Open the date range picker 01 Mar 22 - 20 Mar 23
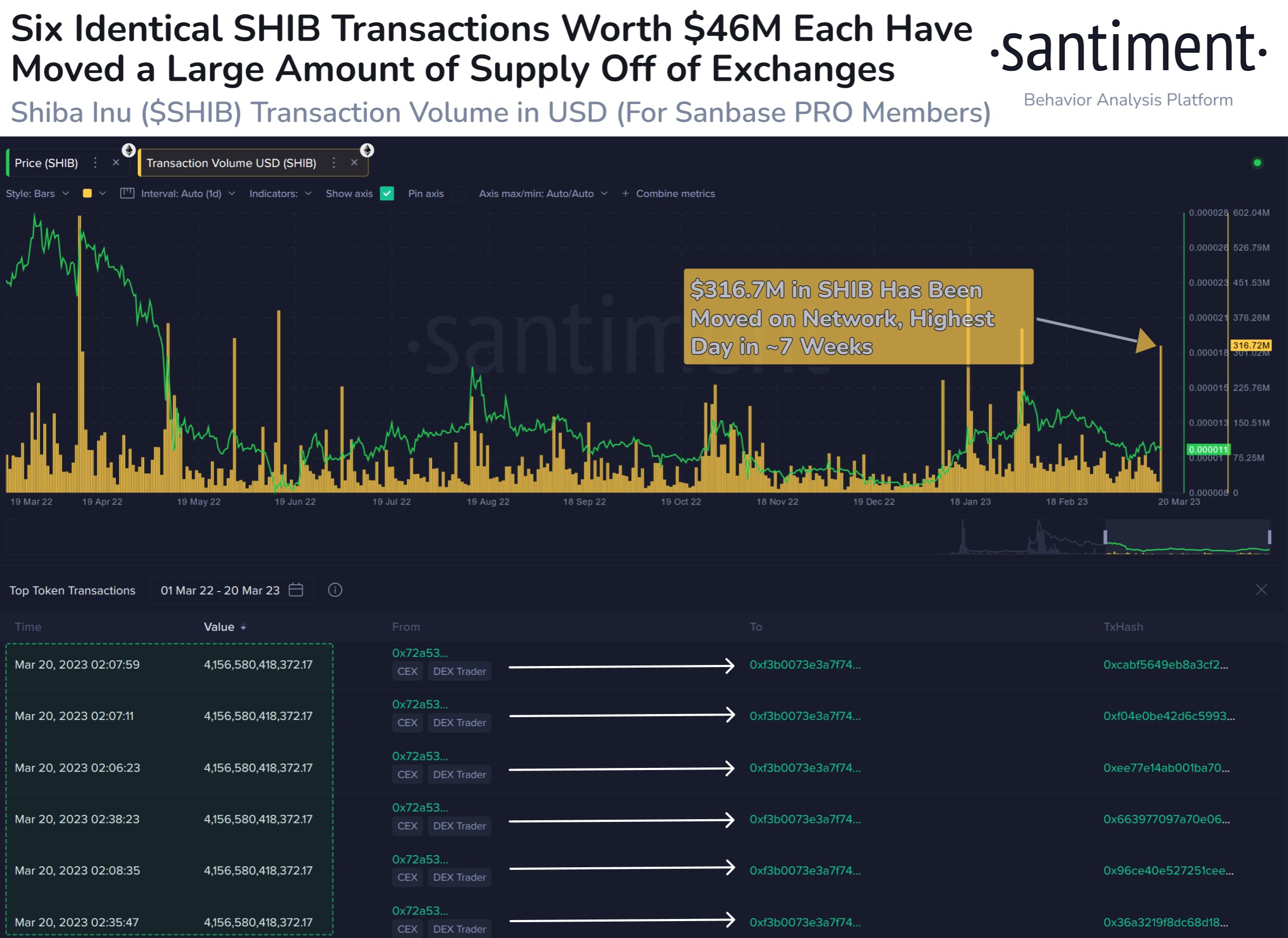This screenshot has width=1288, height=938. click(231, 590)
